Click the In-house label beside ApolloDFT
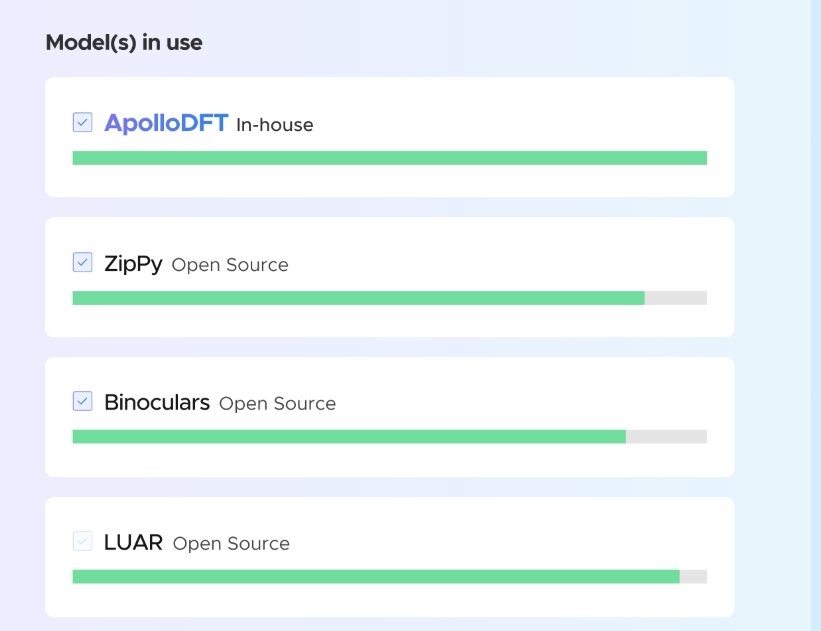The image size is (821, 631). pyautogui.click(x=275, y=125)
